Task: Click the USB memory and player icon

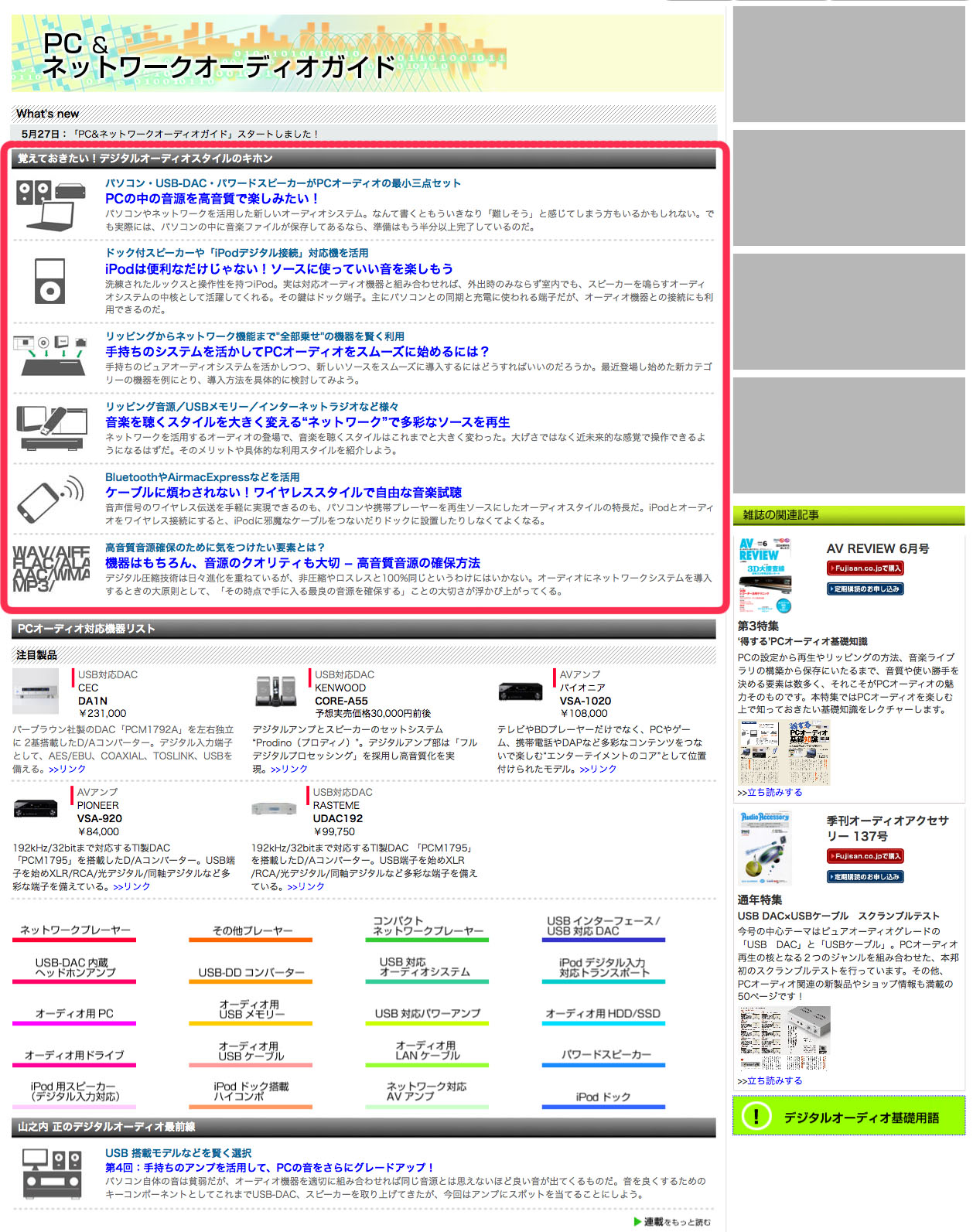Action: tap(52, 428)
